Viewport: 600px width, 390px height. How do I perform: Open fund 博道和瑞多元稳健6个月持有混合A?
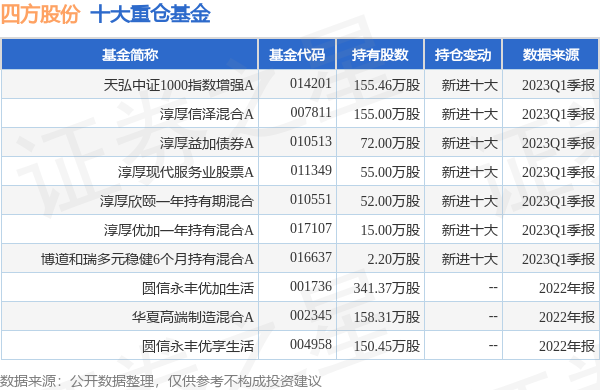click(x=147, y=259)
